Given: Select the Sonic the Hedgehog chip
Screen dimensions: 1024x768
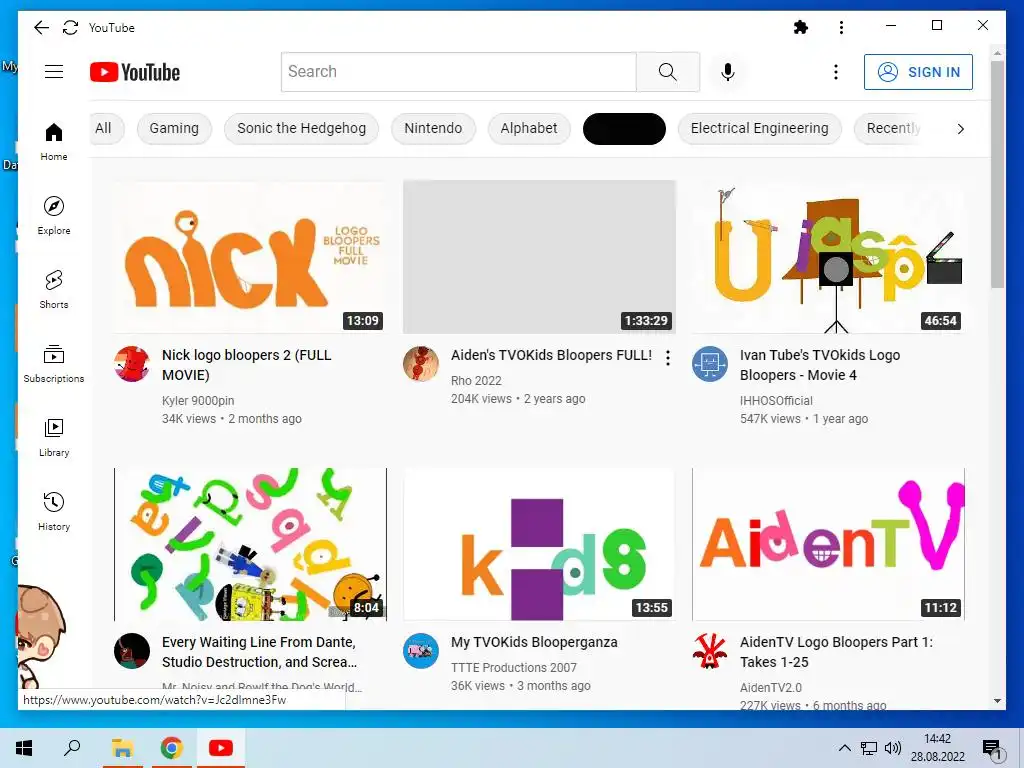Looking at the screenshot, I should (302, 128).
